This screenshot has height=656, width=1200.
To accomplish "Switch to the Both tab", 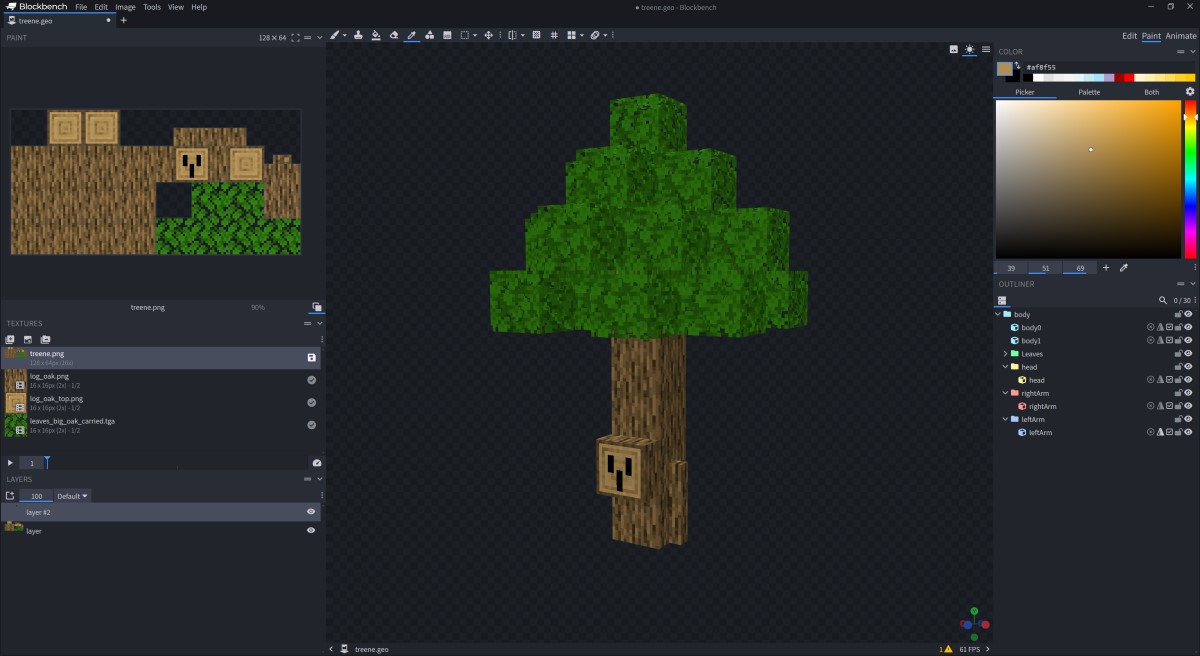I will (x=1152, y=92).
